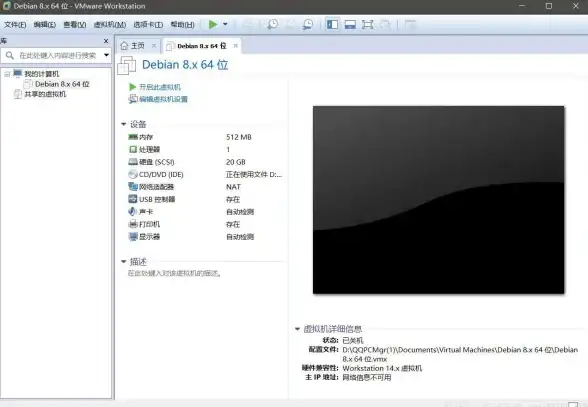
Task: Collapse the 设备 devices section
Action: (x=123, y=124)
